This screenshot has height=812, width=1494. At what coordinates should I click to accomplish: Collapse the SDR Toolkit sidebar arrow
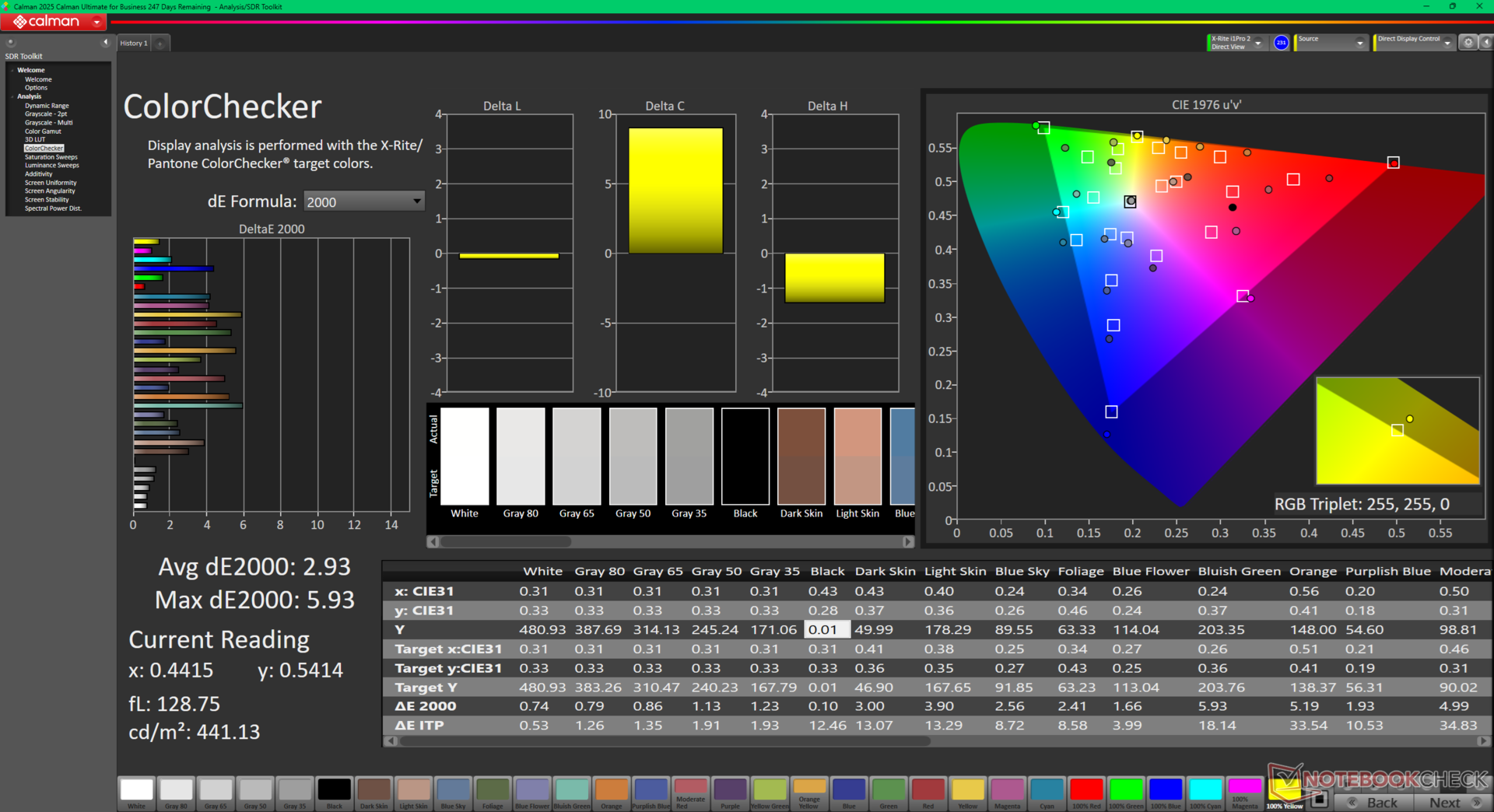[105, 43]
